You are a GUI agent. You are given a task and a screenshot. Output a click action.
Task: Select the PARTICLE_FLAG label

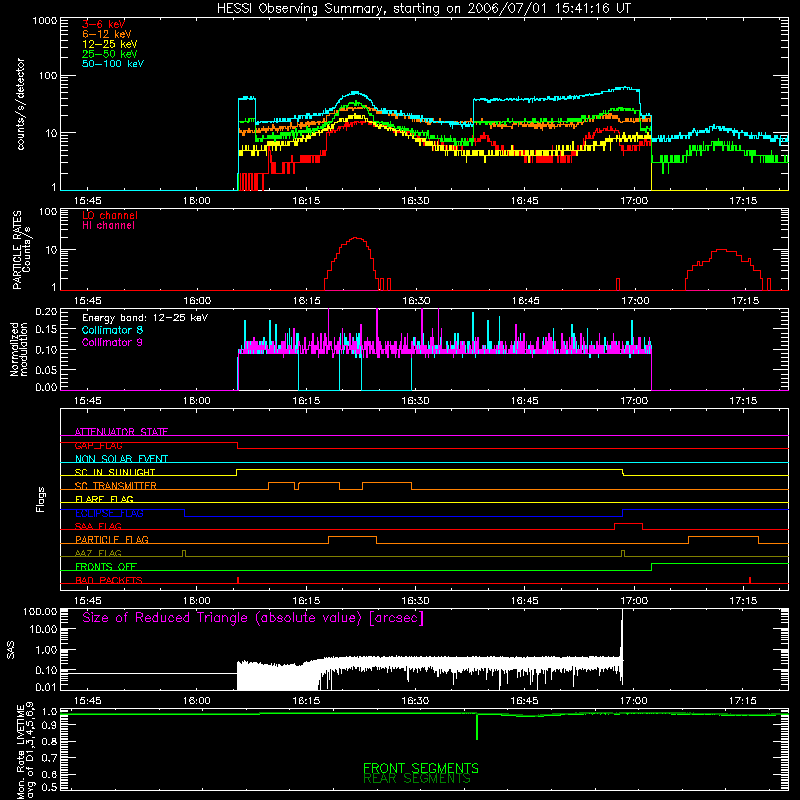pyautogui.click(x=112, y=540)
